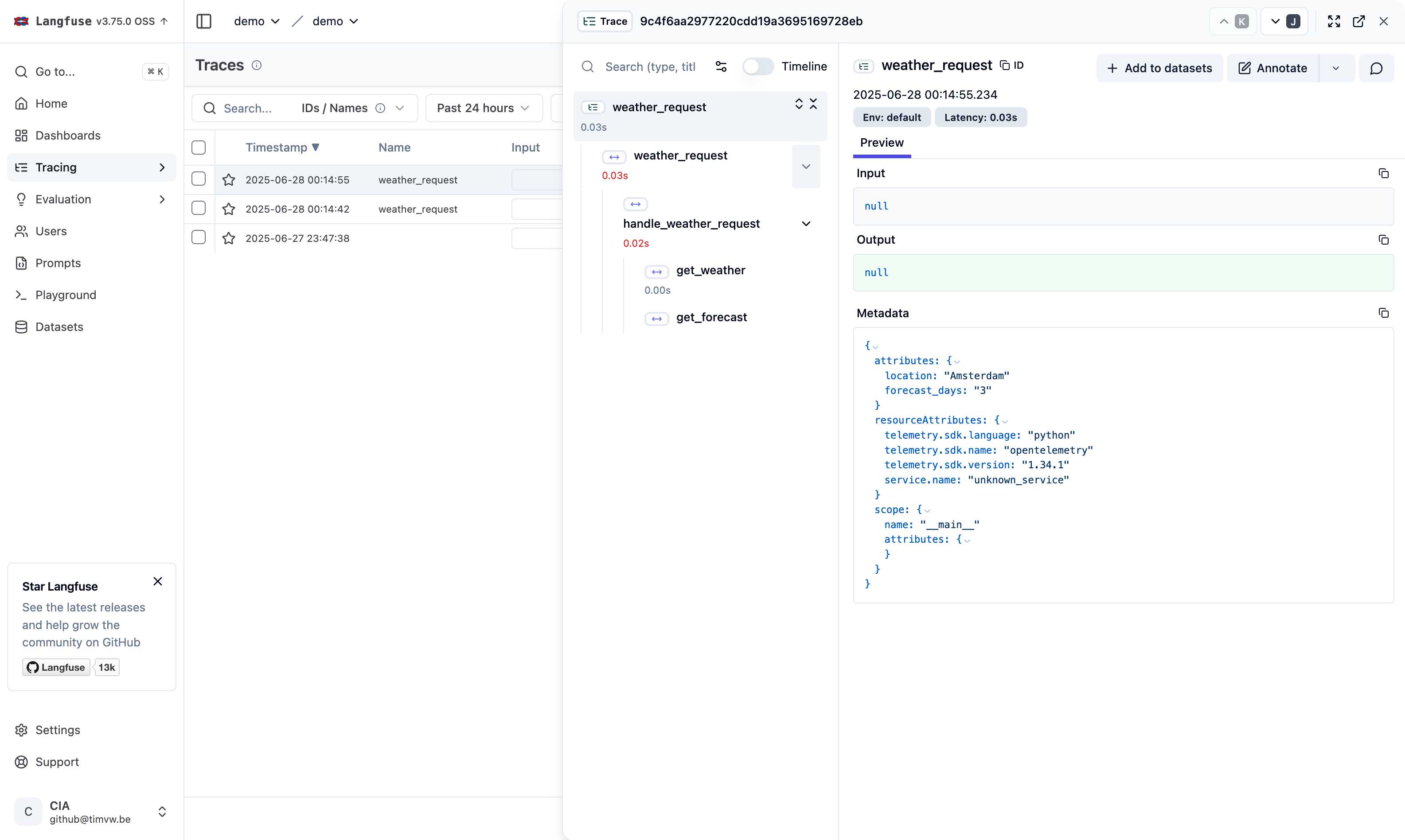
Task: Click the Langfuse logo
Action: [x=22, y=21]
